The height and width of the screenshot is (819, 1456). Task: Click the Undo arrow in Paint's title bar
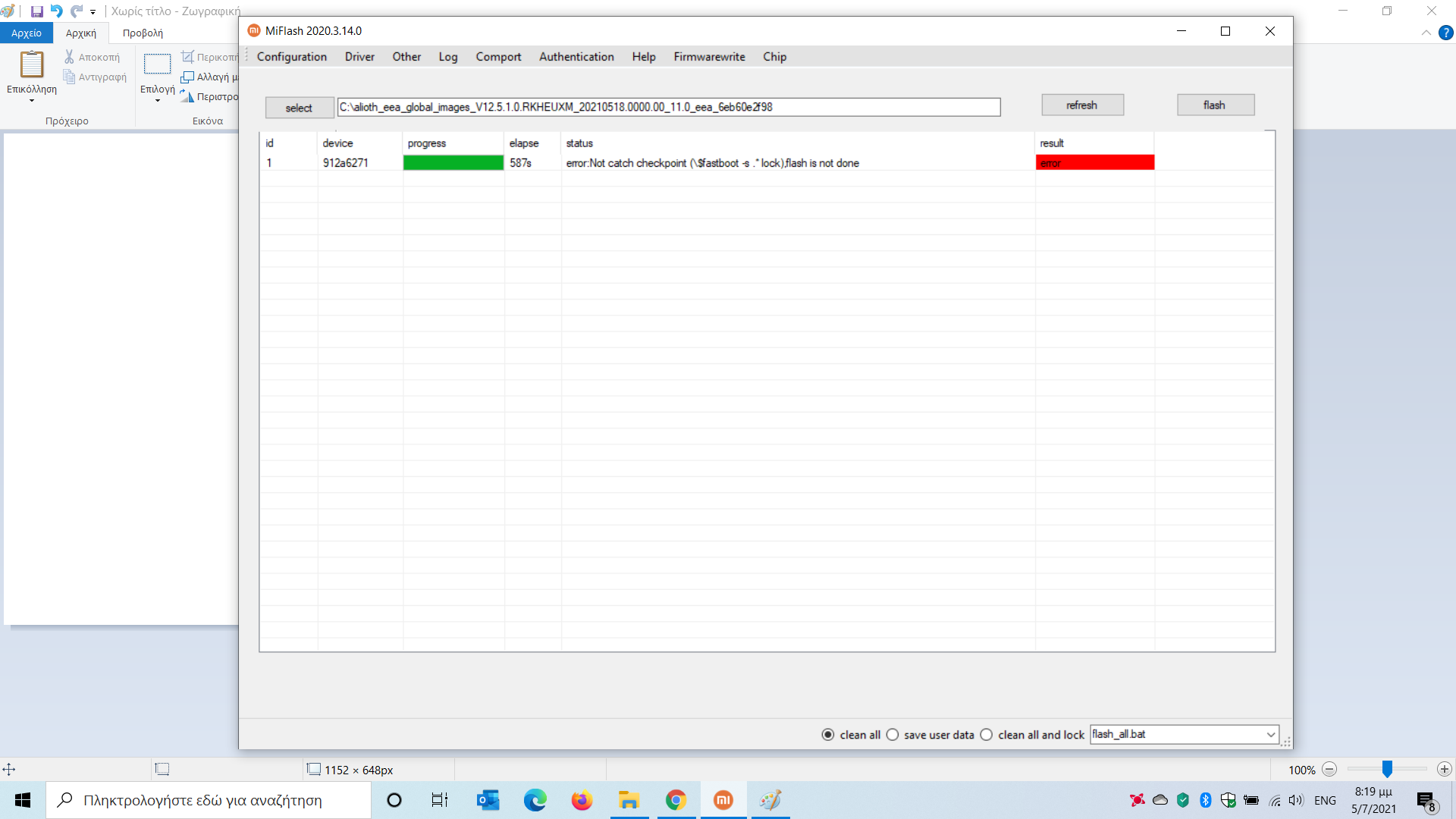tap(57, 11)
